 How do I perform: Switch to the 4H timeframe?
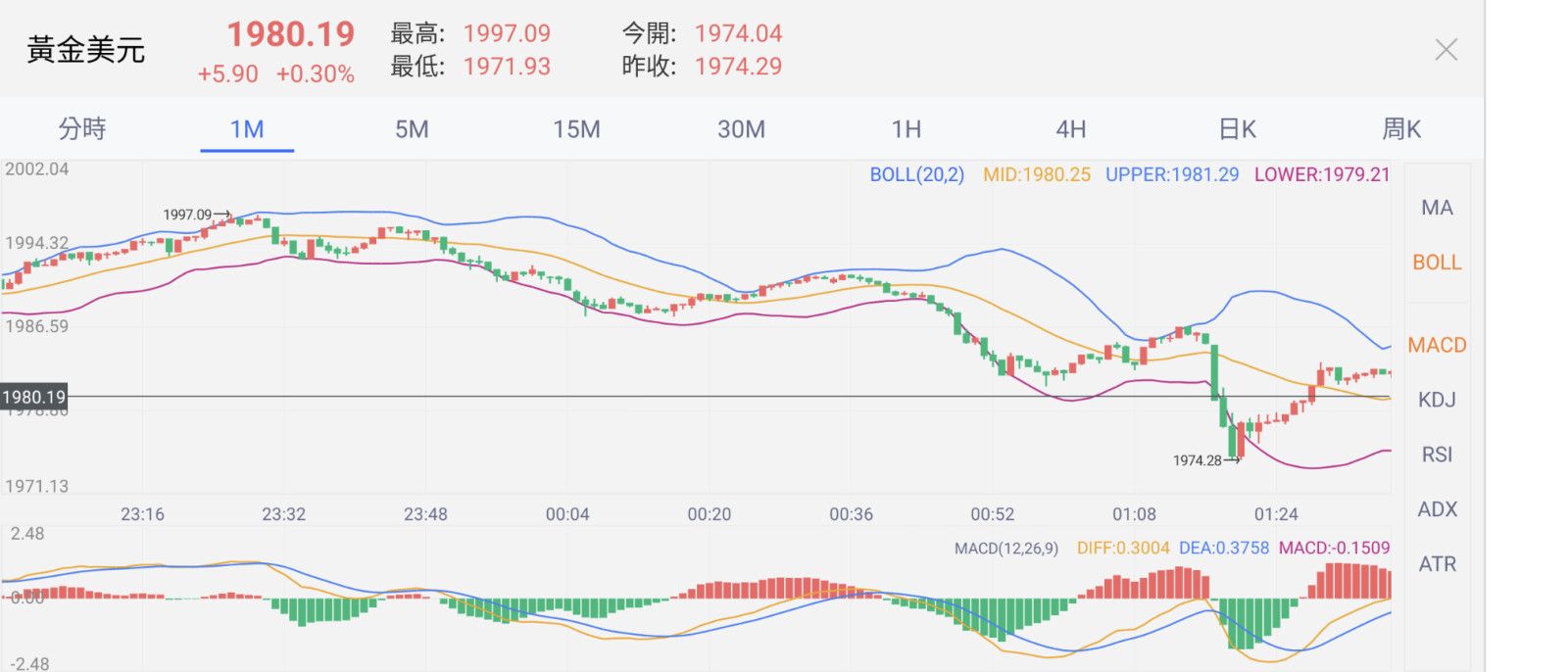coord(1070,129)
